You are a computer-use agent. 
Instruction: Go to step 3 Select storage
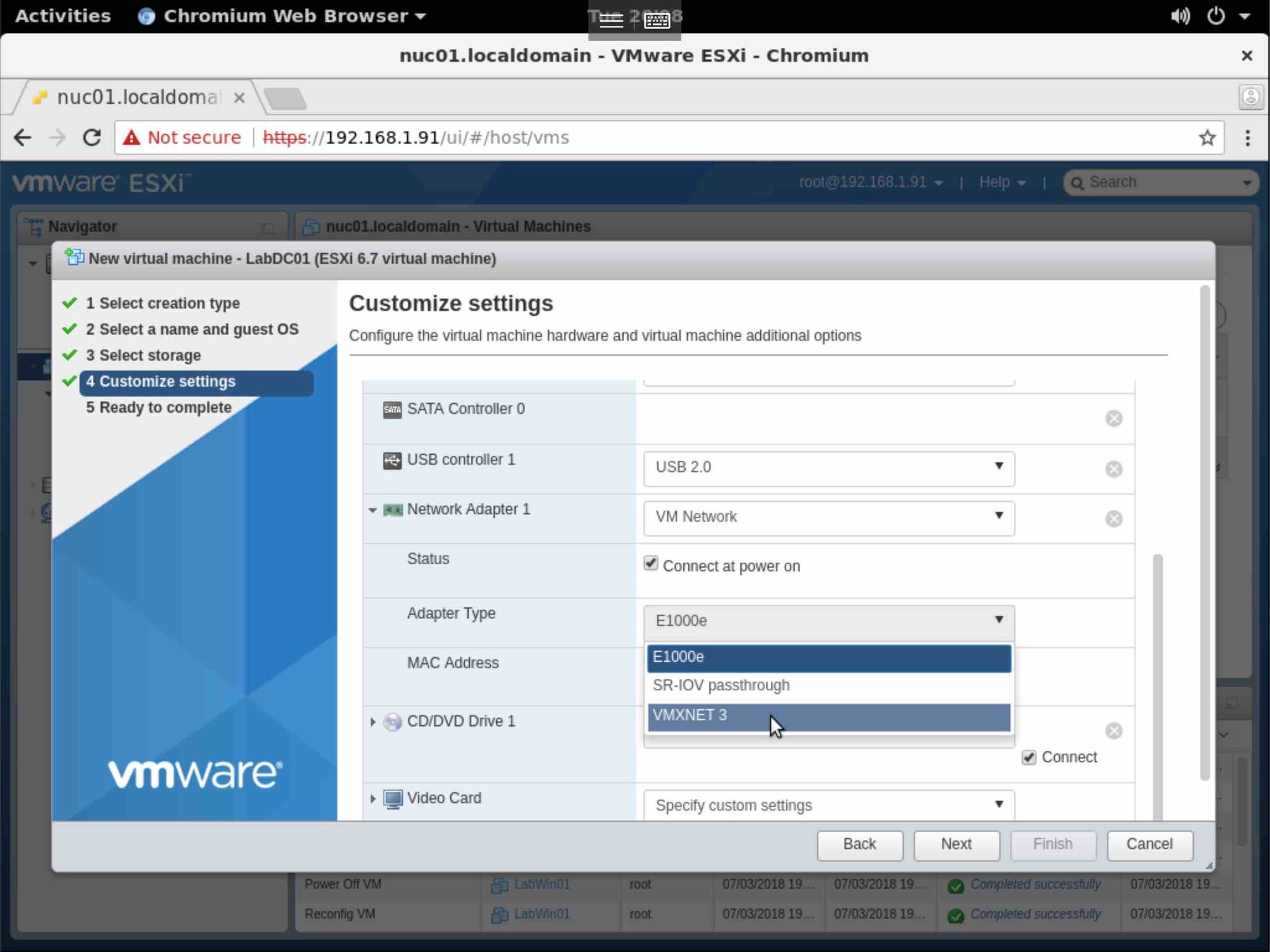pyautogui.click(x=144, y=356)
